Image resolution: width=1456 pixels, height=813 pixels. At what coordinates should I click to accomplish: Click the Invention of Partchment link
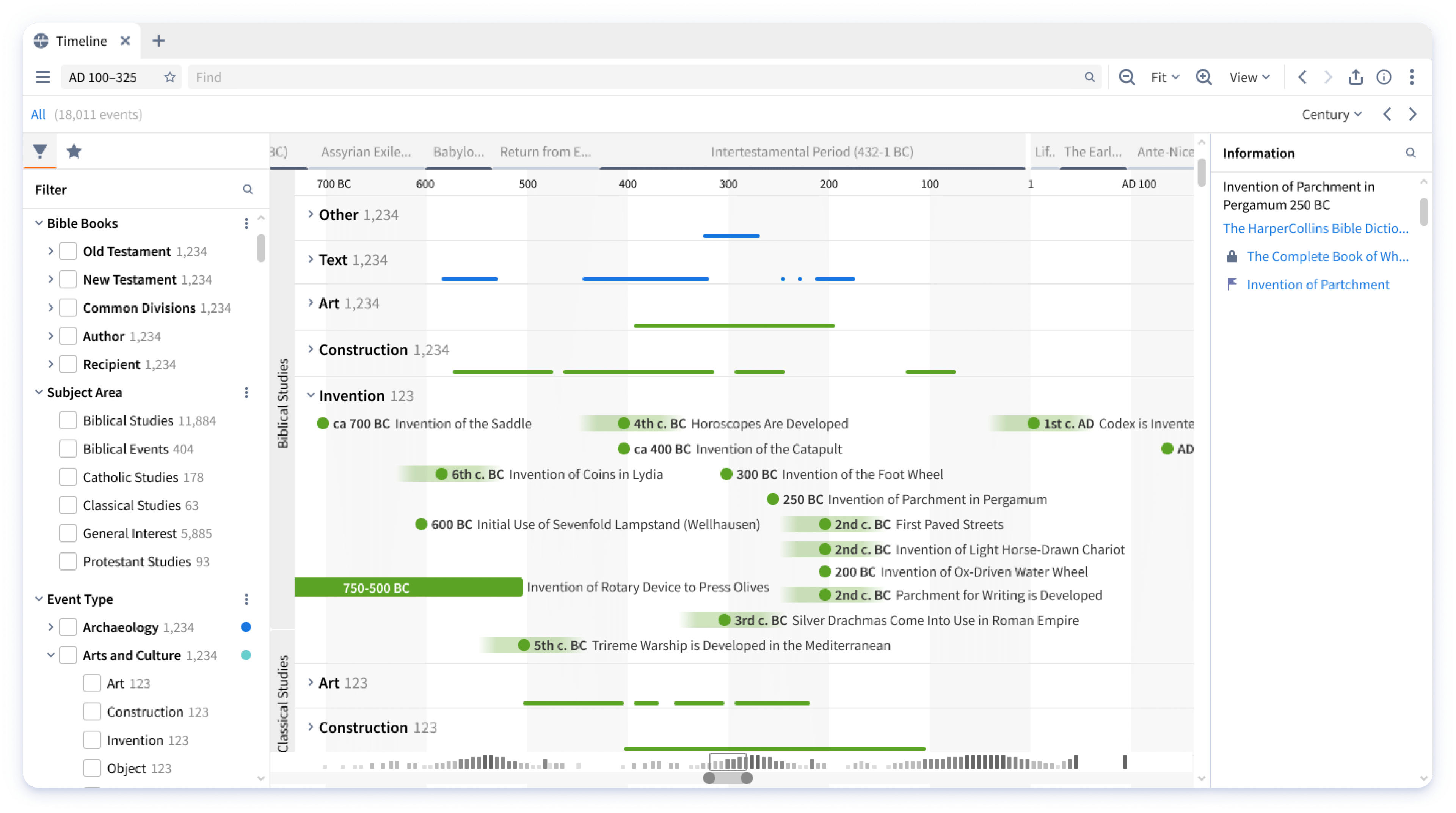point(1318,285)
